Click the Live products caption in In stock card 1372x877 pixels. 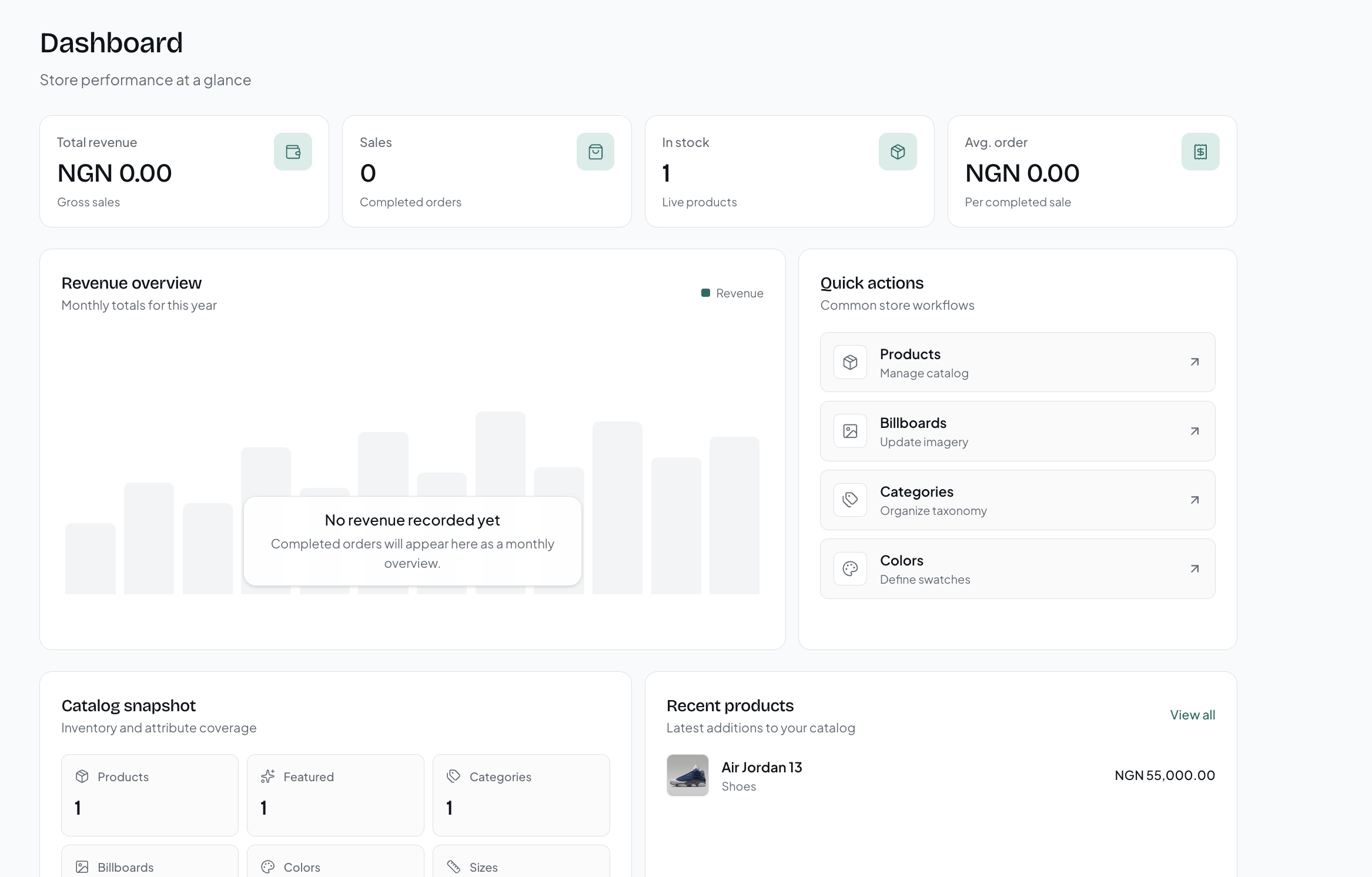coord(699,202)
